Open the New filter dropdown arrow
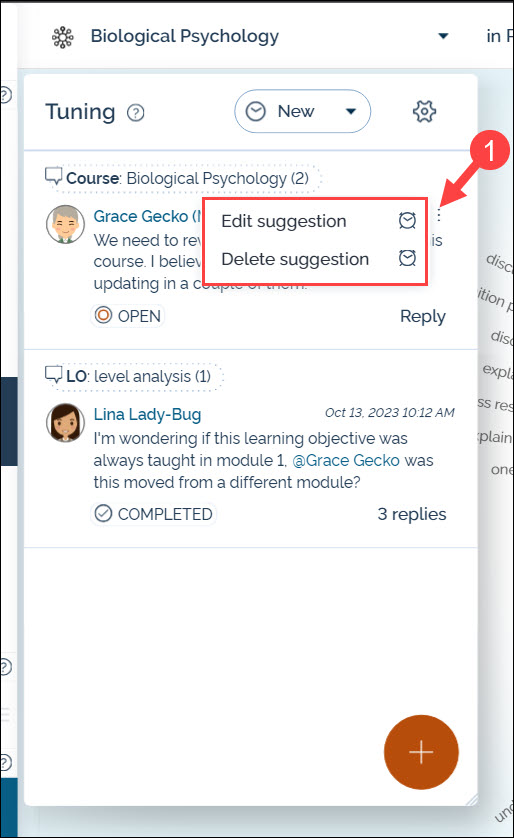 pos(351,111)
